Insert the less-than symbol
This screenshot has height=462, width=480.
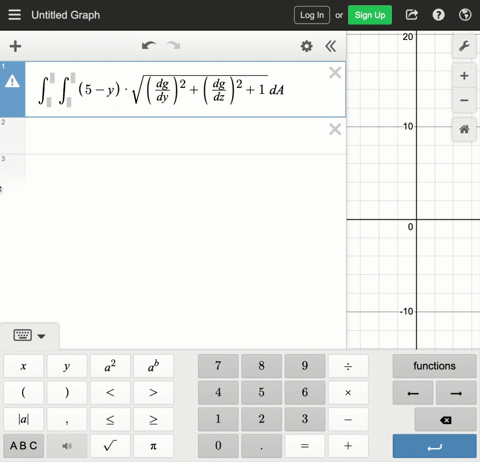[x=110, y=393]
